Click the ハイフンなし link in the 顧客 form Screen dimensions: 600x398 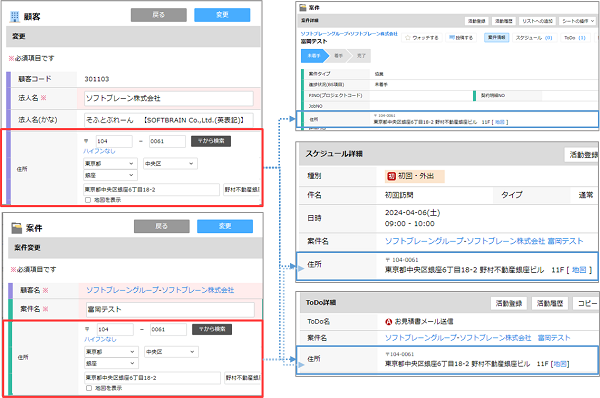point(99,151)
